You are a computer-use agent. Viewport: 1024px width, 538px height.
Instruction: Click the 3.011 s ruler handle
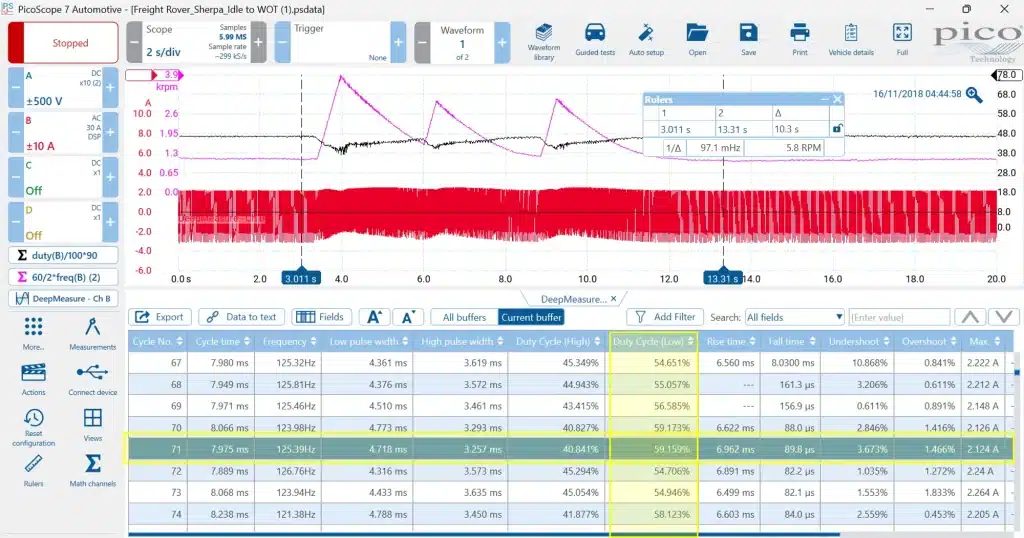click(x=301, y=278)
